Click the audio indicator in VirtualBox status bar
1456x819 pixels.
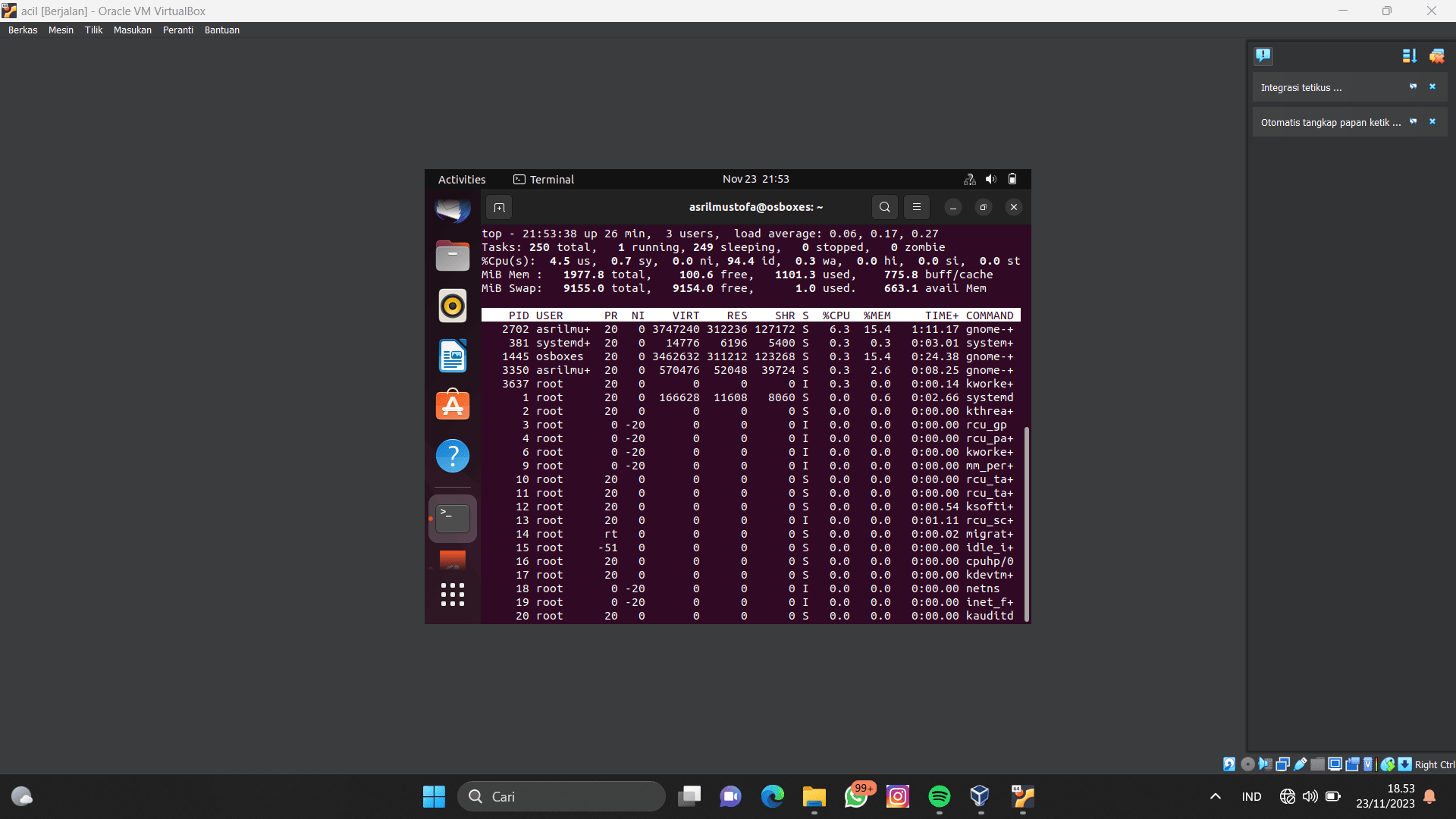point(1265,764)
